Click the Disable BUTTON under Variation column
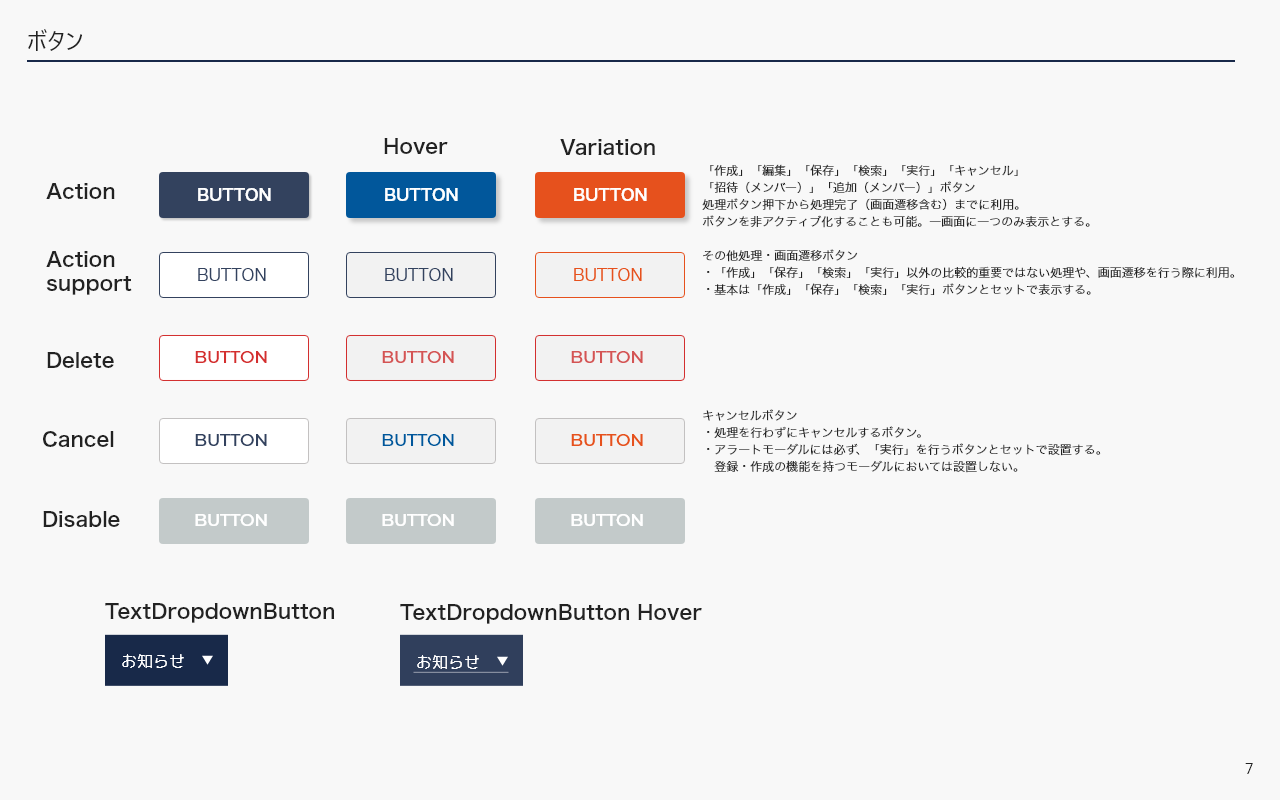 click(610, 521)
